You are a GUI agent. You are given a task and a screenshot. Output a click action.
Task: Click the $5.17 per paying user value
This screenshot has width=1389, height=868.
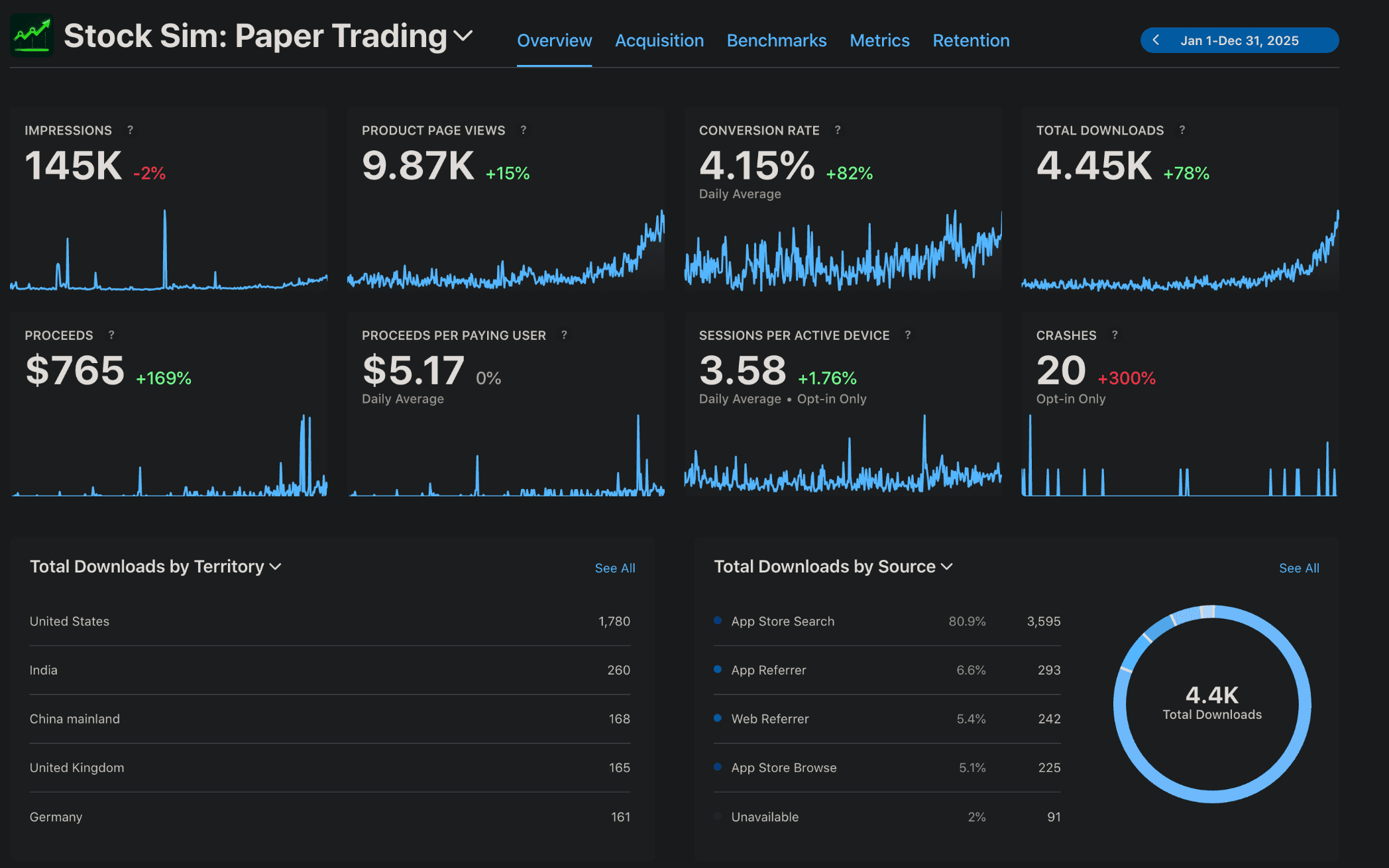(x=414, y=370)
